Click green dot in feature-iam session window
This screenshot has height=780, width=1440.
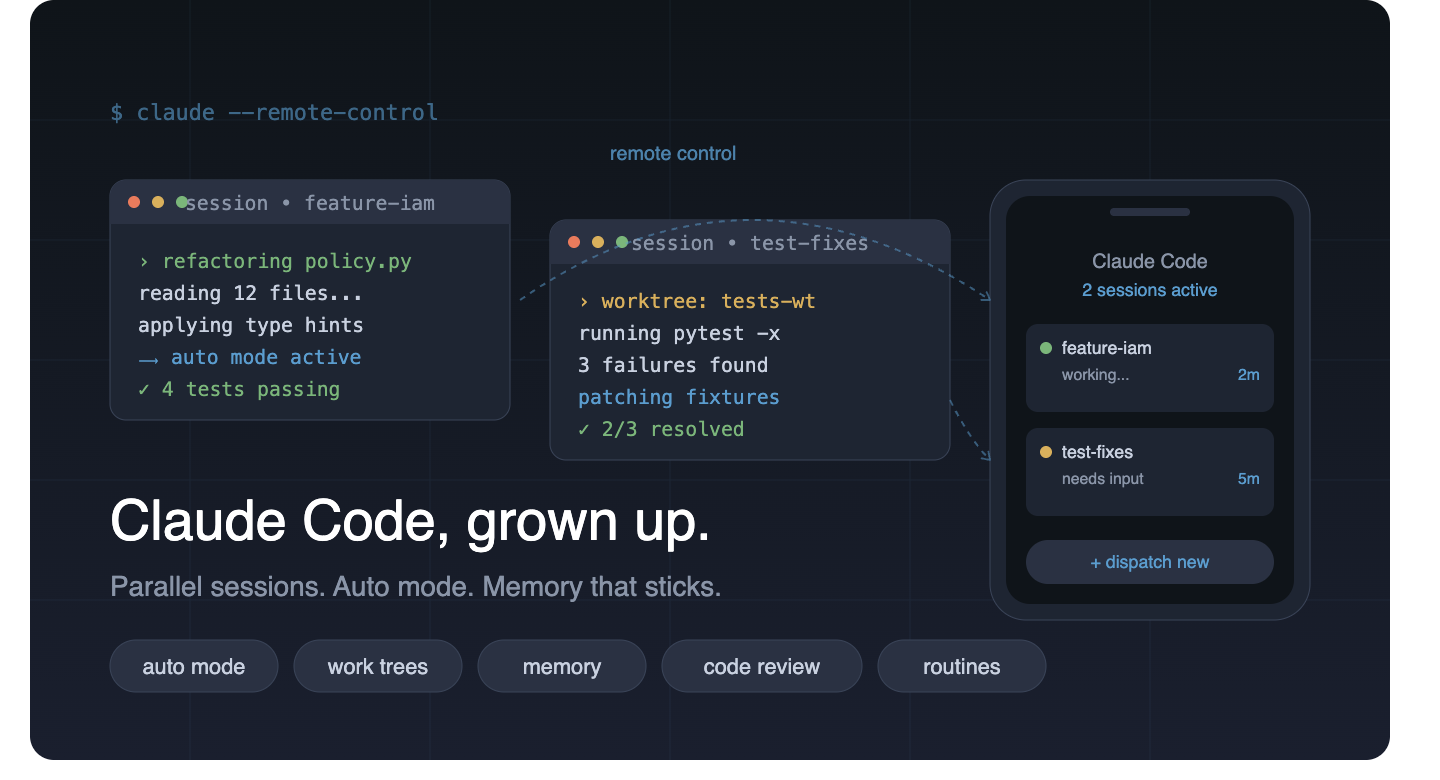[182, 202]
